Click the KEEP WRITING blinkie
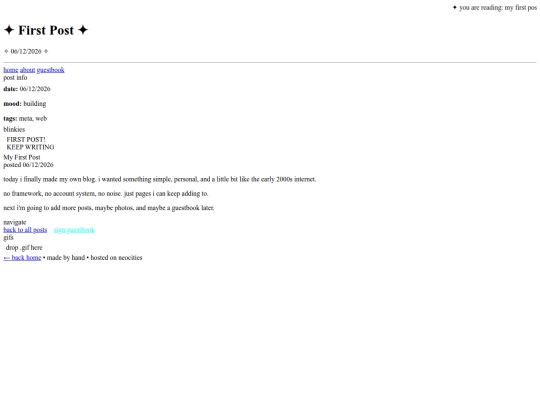The image size is (540, 405). click(30, 147)
